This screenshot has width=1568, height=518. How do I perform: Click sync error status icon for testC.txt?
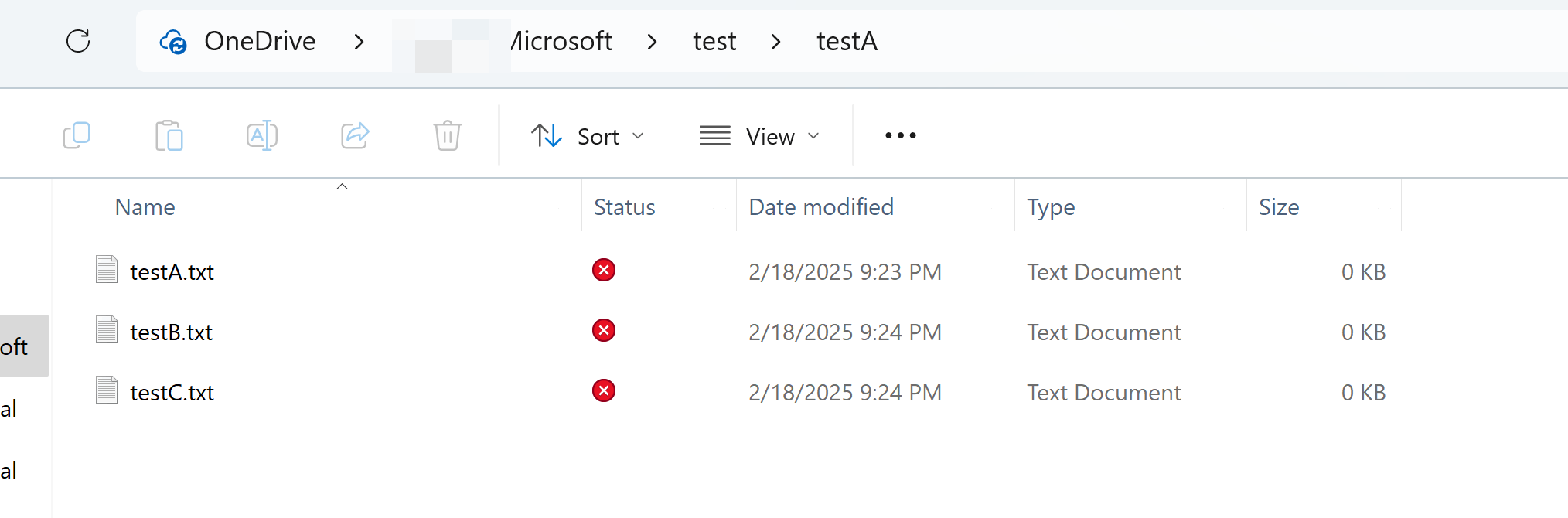click(604, 391)
